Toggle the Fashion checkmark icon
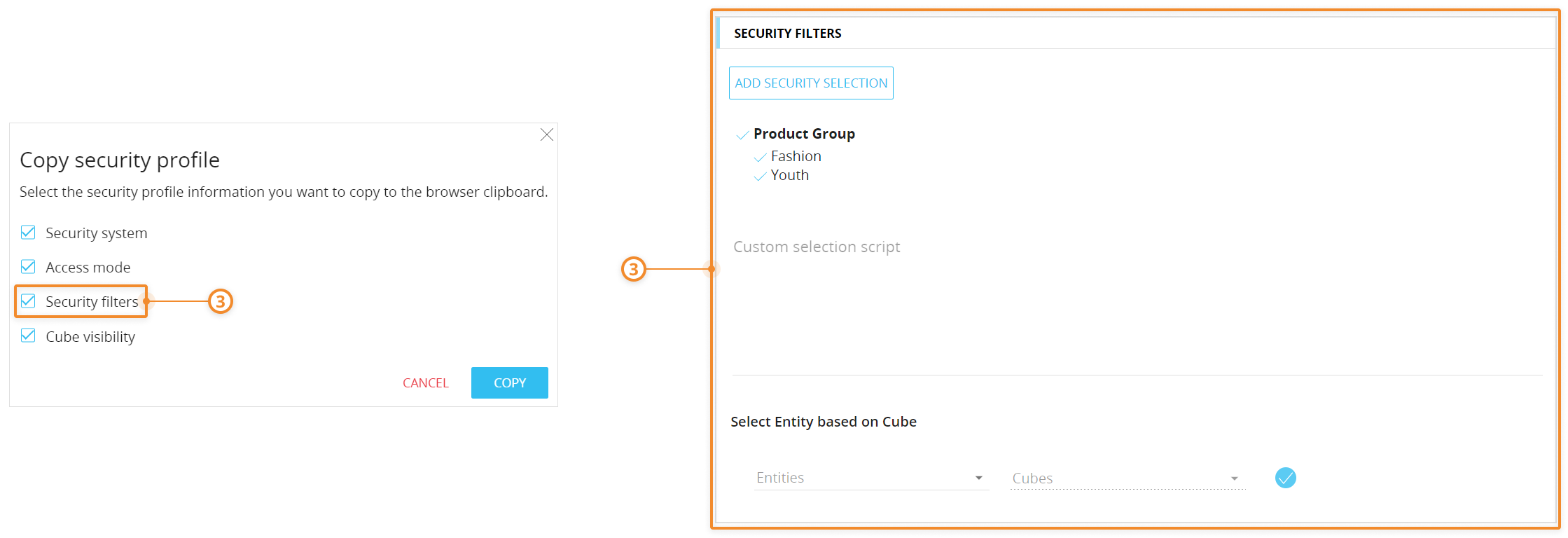 [760, 158]
